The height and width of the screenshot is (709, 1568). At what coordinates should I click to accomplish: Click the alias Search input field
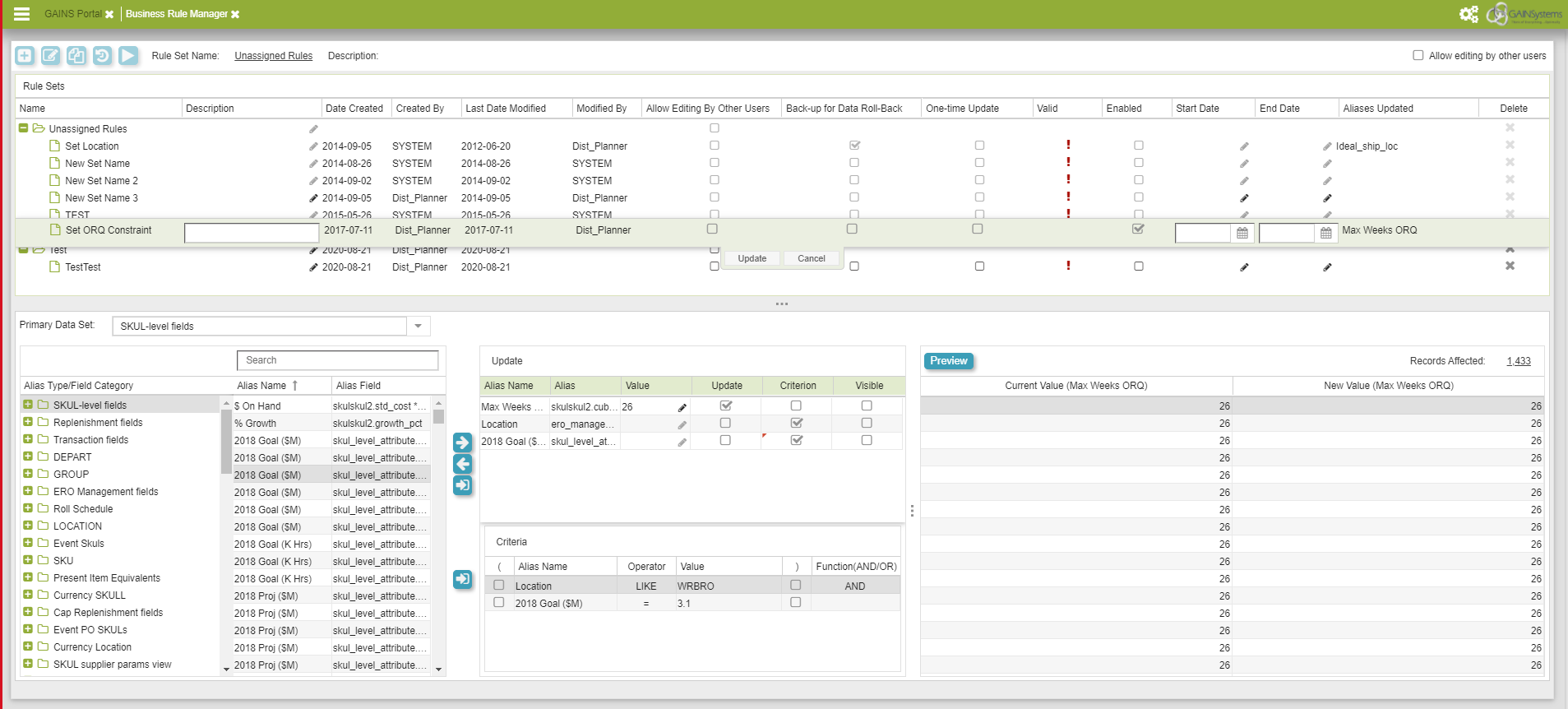click(x=338, y=360)
